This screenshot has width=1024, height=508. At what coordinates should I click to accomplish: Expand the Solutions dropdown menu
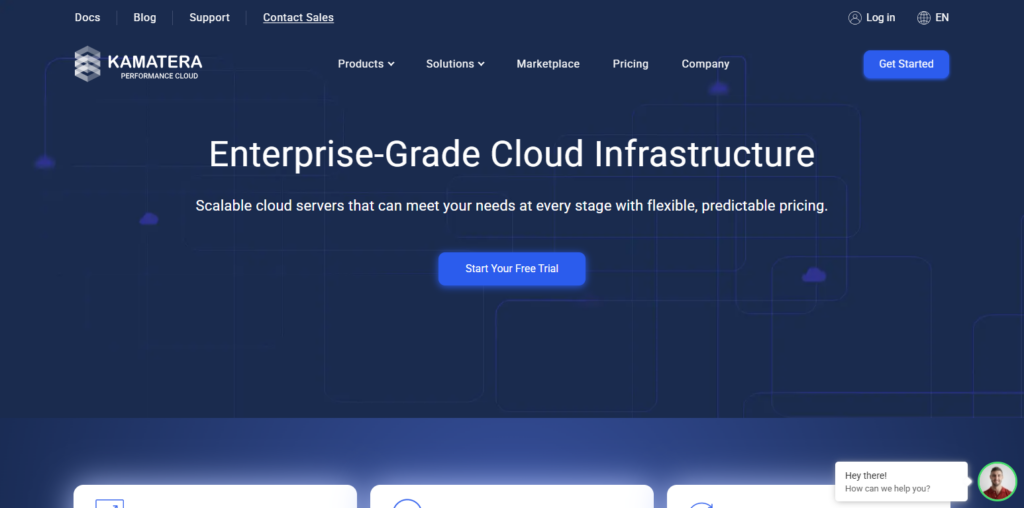click(x=455, y=64)
